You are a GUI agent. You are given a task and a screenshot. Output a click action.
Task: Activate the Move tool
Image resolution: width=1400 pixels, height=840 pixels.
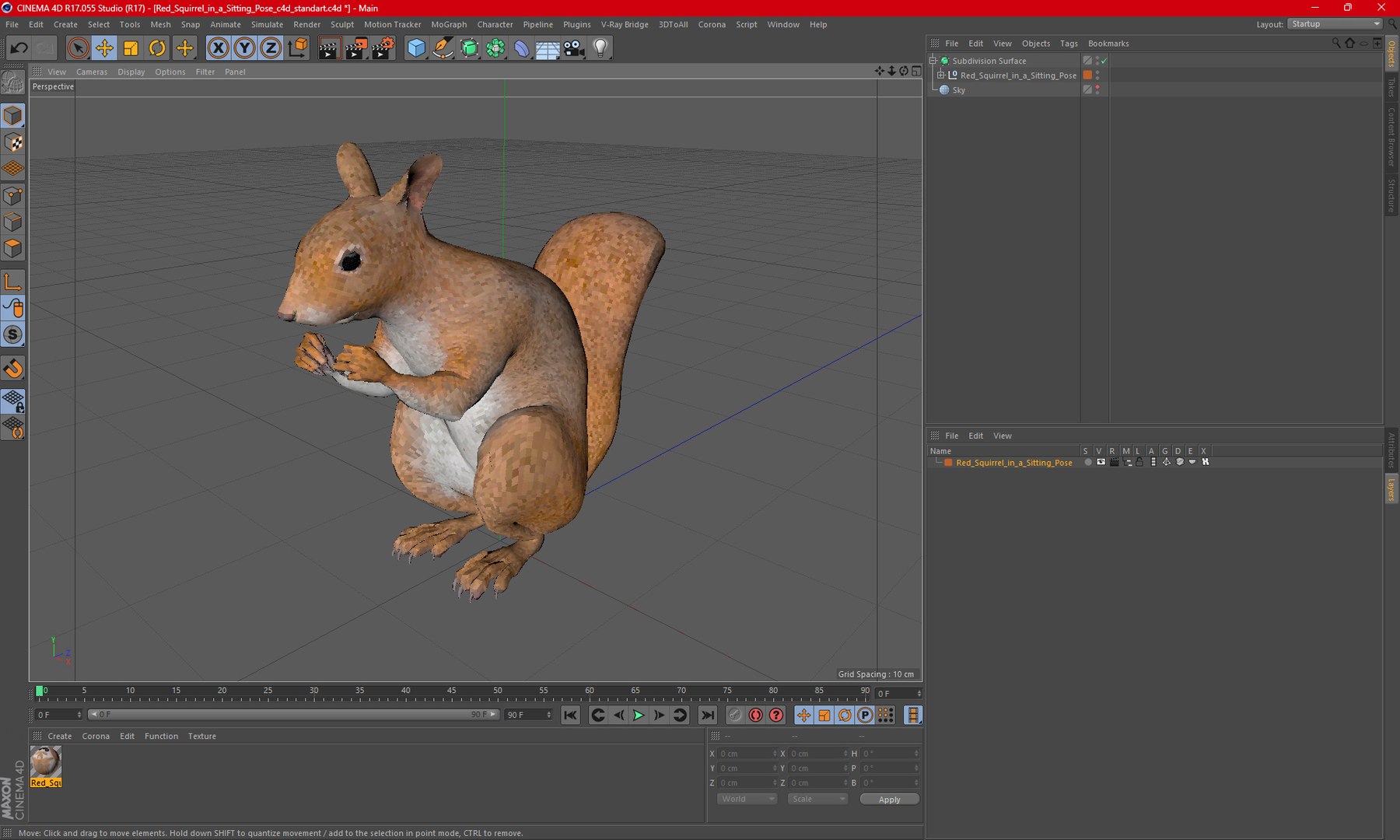click(104, 48)
